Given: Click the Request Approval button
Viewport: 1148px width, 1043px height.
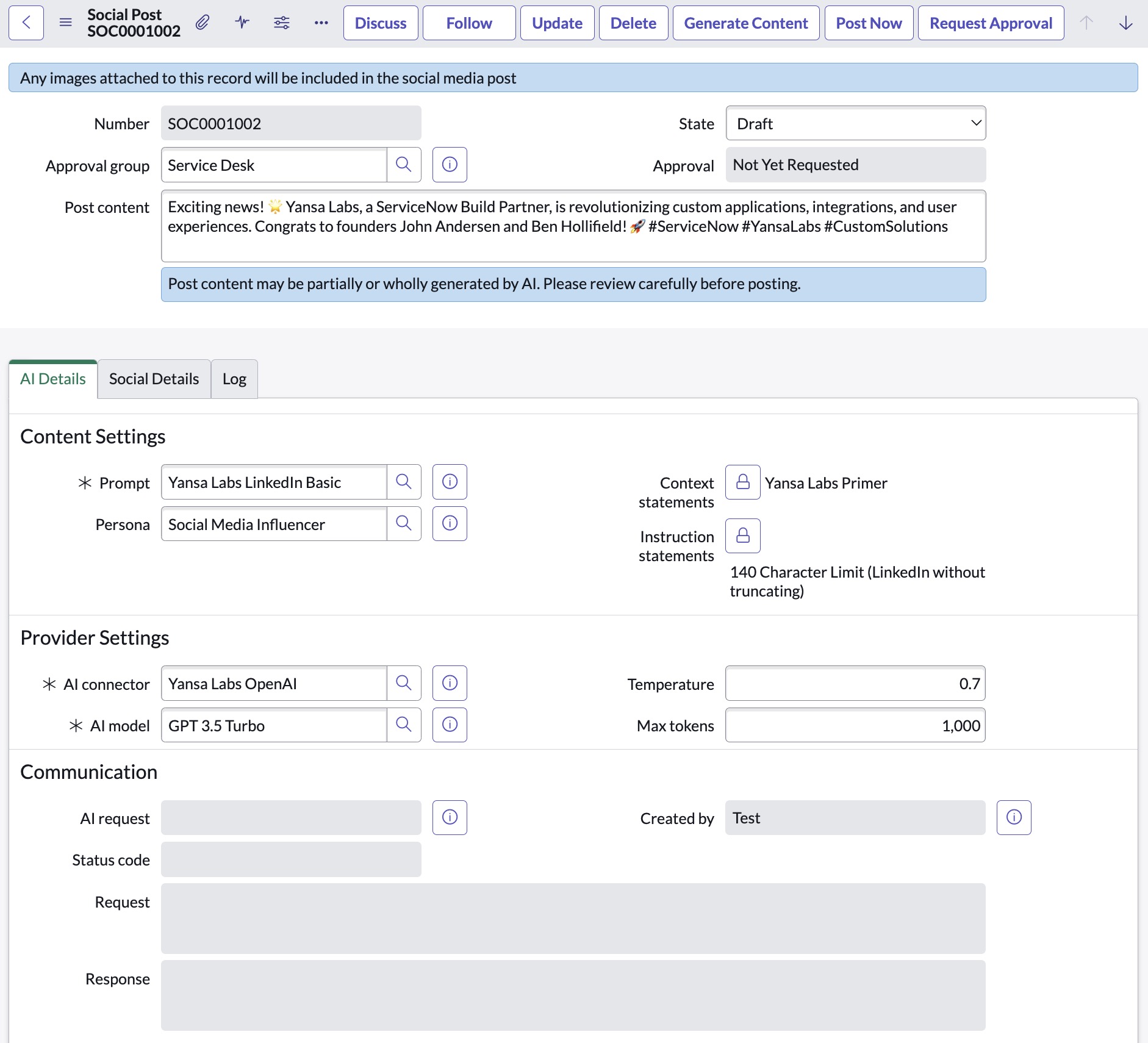Looking at the screenshot, I should (991, 23).
